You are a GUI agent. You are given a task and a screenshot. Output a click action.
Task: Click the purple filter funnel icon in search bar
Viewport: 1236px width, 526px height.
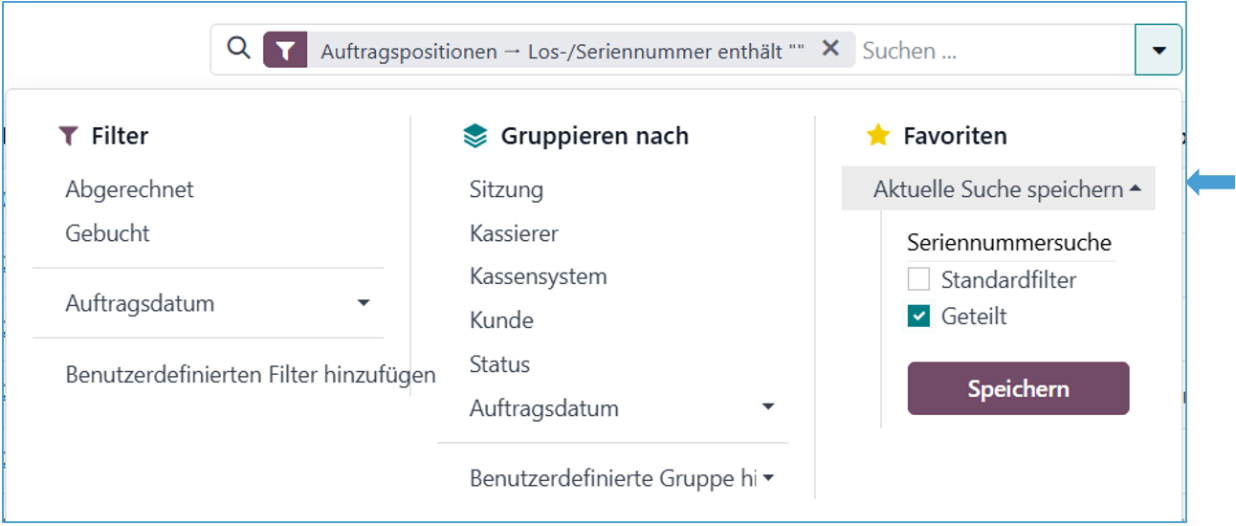pyautogui.click(x=286, y=50)
